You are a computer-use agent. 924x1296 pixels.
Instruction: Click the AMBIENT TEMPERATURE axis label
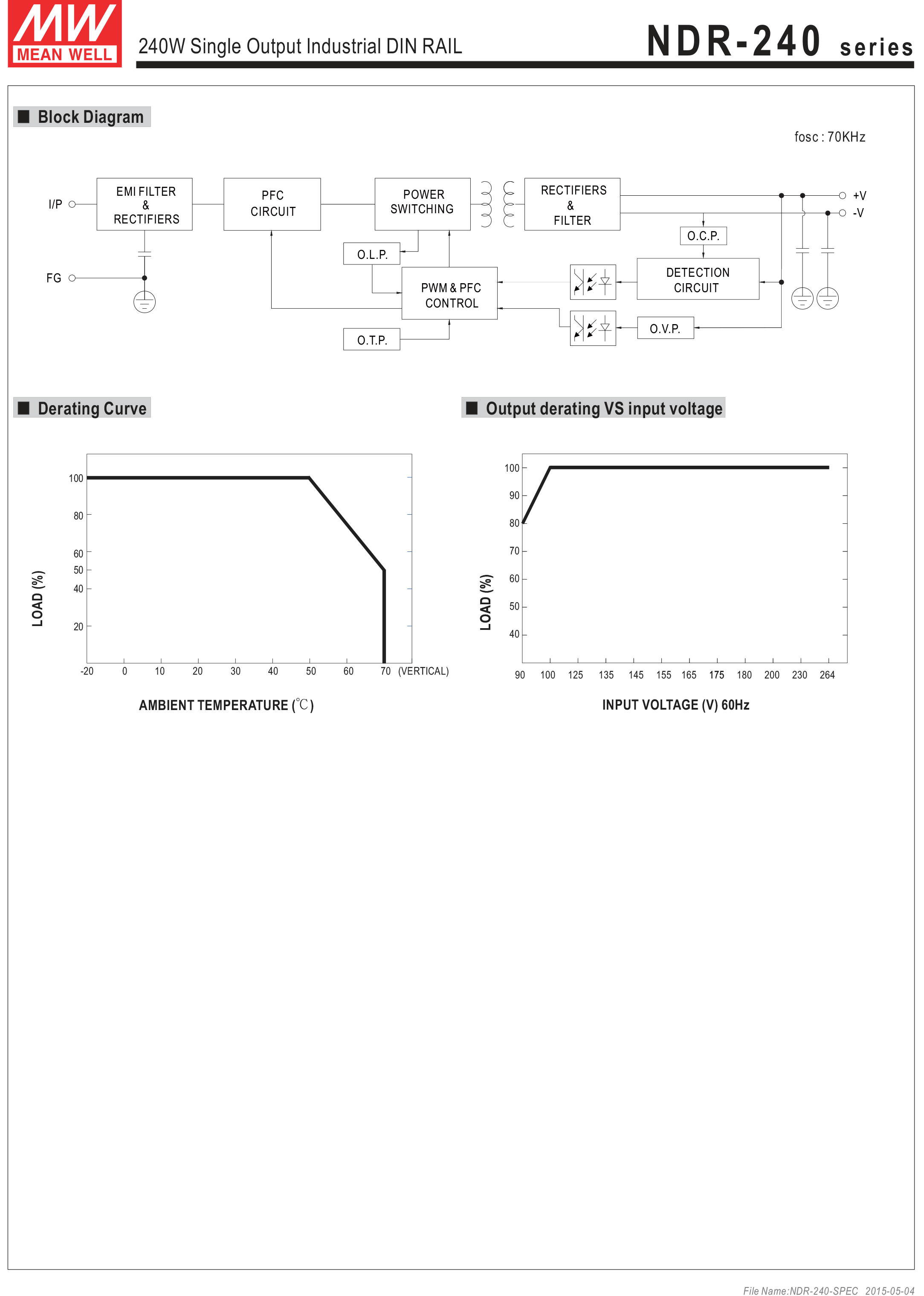click(x=226, y=705)
